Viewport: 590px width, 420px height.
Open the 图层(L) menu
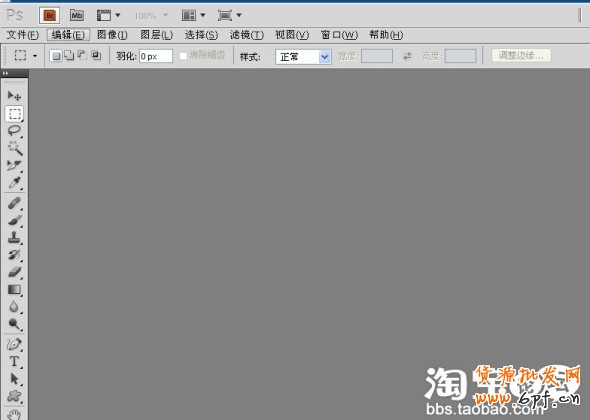[x=157, y=35]
